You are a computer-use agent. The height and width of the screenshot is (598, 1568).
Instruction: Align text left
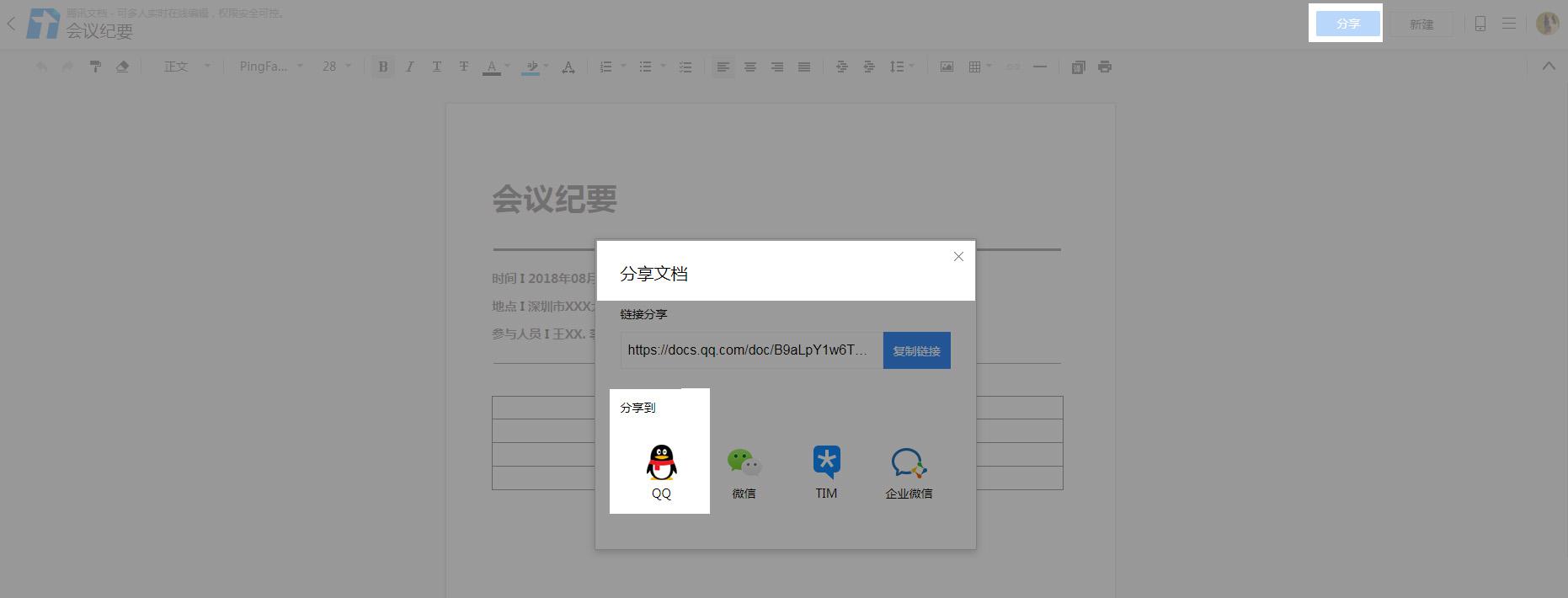point(723,67)
